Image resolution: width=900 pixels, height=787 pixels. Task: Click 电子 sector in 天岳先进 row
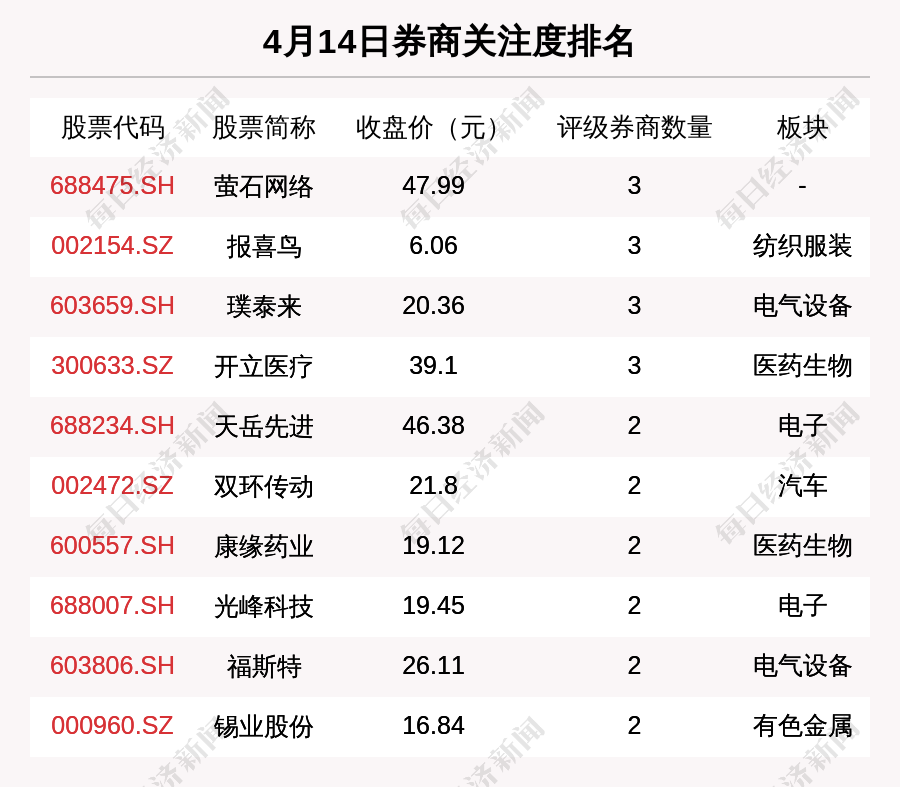click(x=802, y=426)
